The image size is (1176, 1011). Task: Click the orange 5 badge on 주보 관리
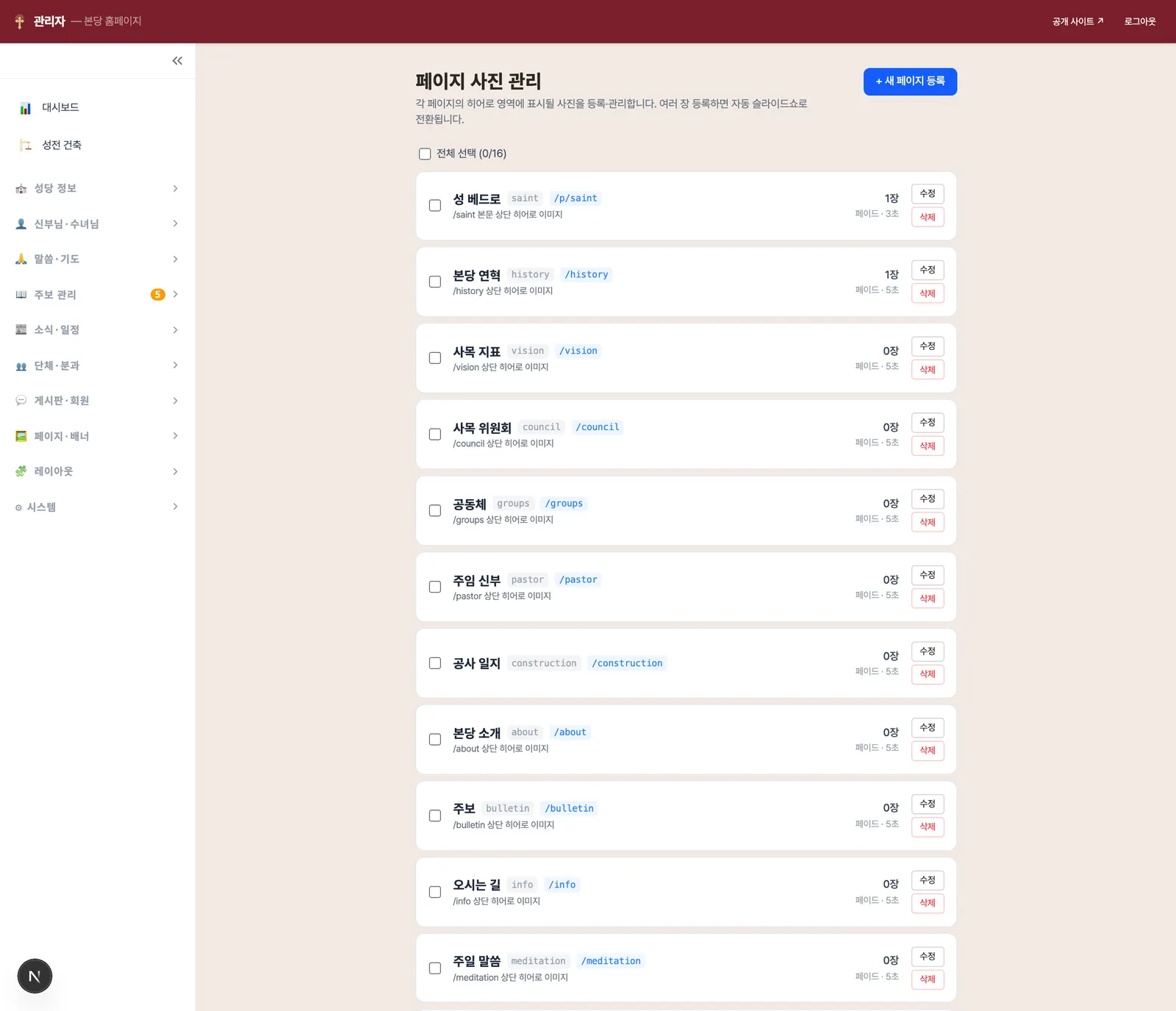(158, 295)
